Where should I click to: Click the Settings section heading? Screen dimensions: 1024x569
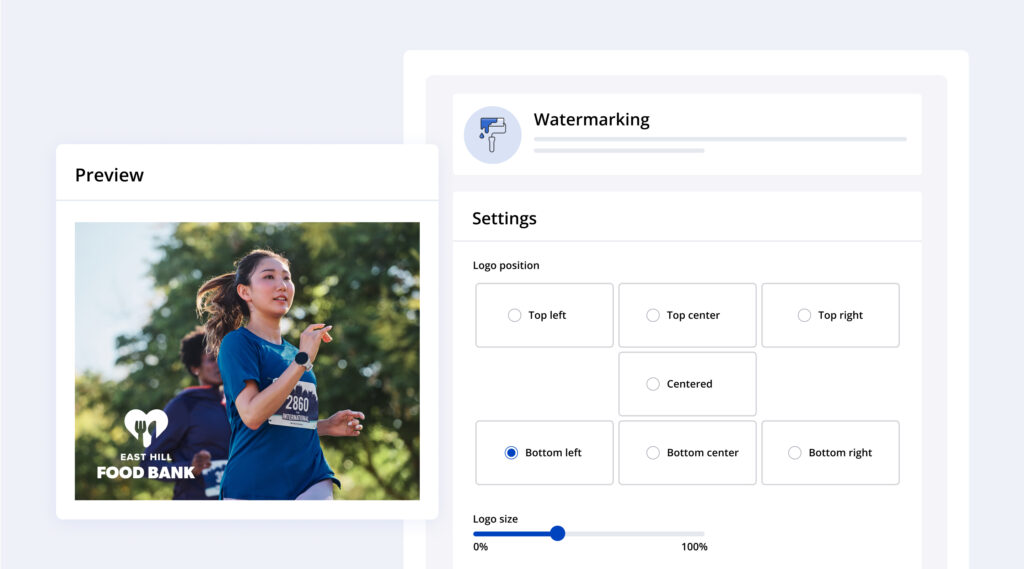[x=504, y=218]
